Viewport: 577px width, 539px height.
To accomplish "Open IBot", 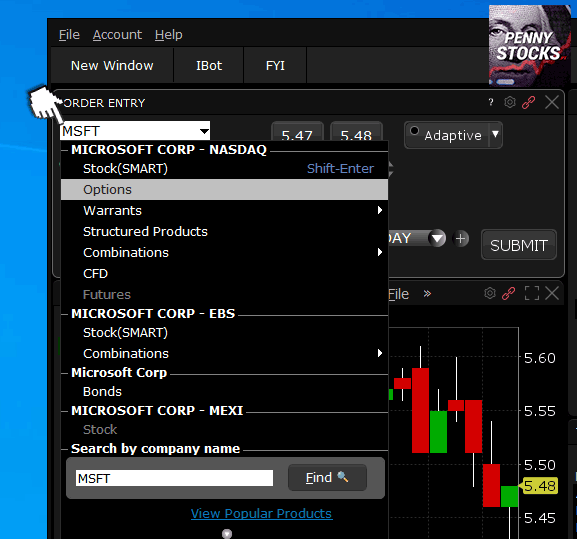I will 209,65.
